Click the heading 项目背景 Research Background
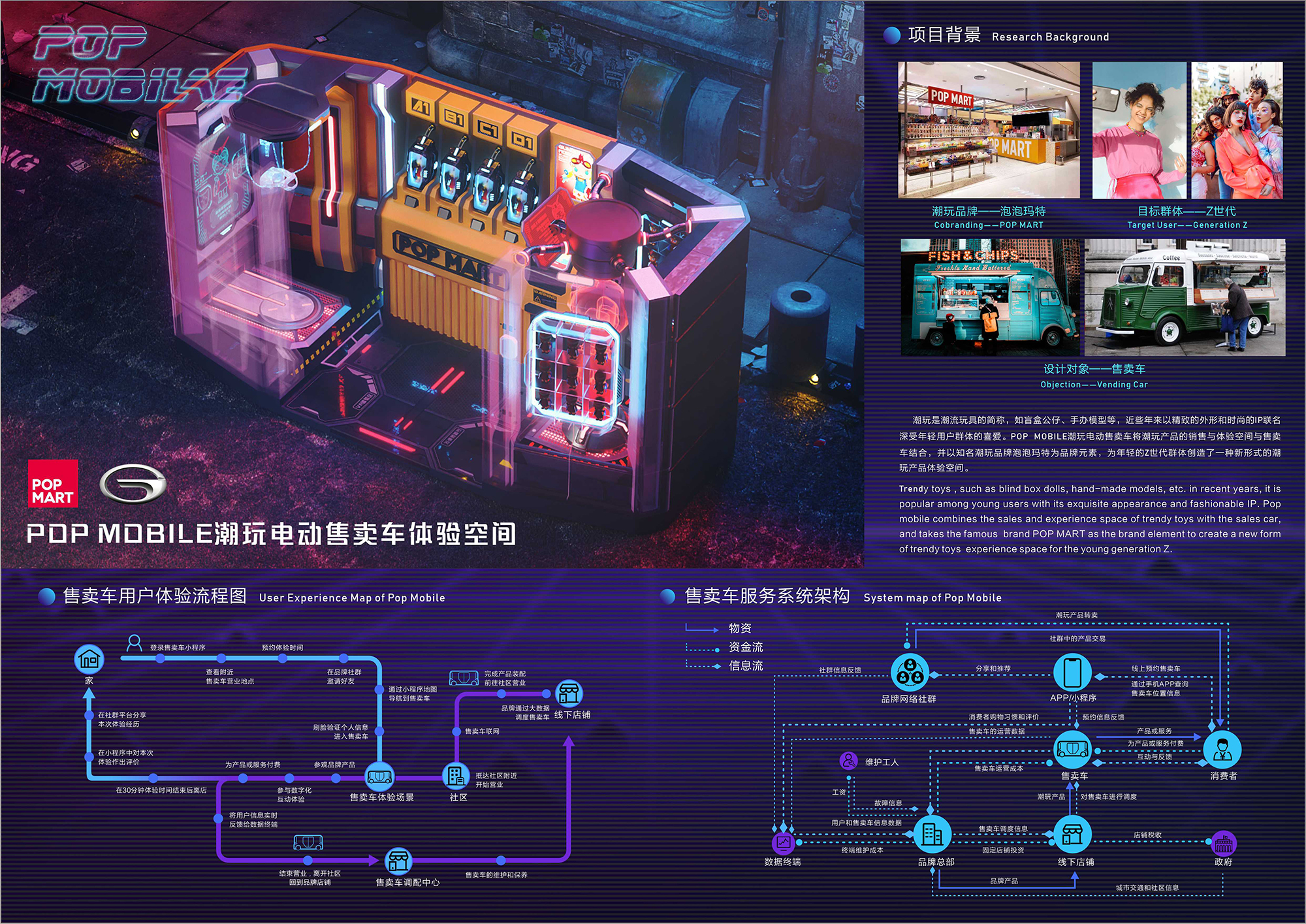1306x924 pixels. 1008,35
